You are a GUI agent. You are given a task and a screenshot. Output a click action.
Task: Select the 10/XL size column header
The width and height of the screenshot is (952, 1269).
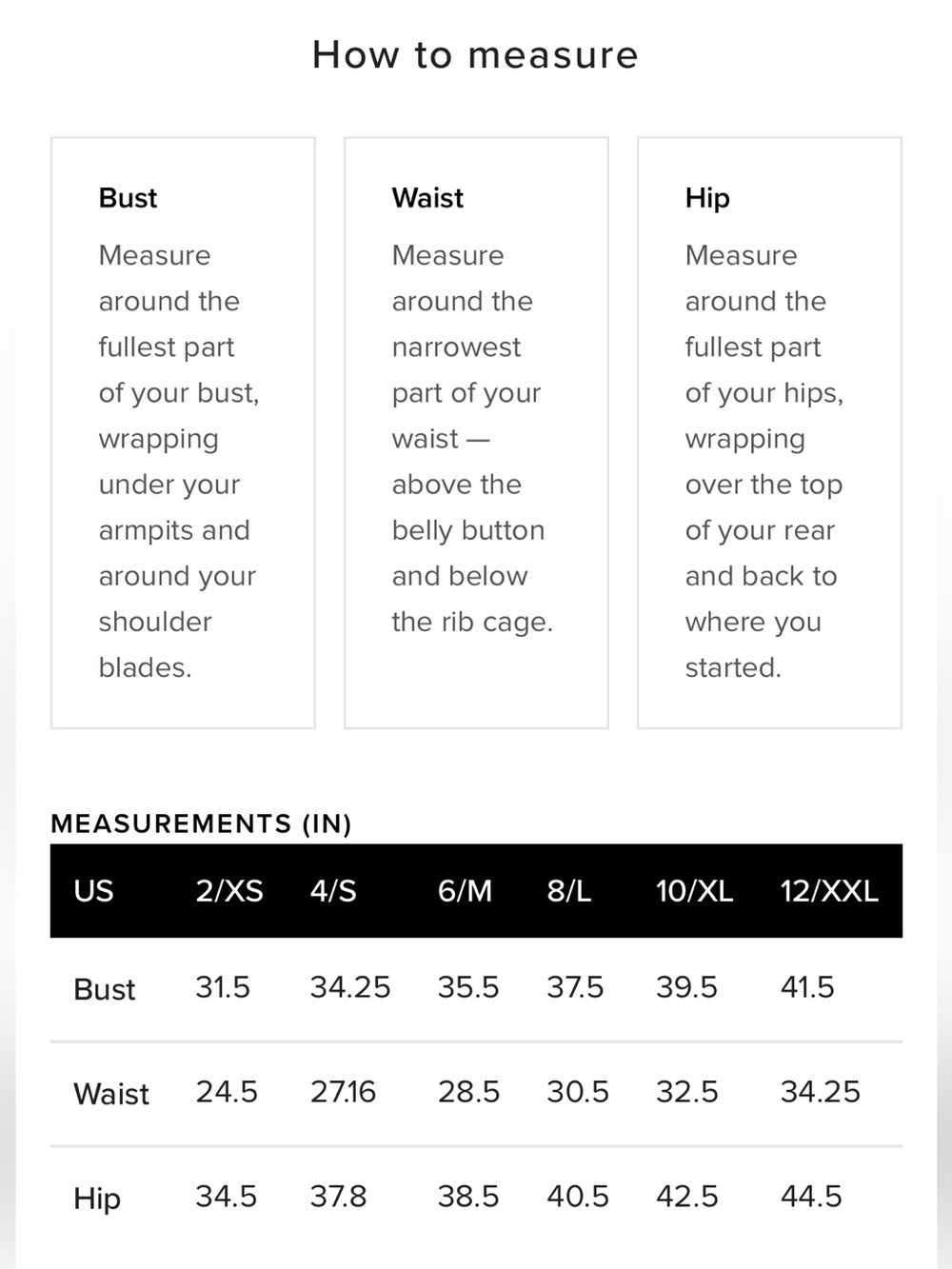tap(694, 891)
